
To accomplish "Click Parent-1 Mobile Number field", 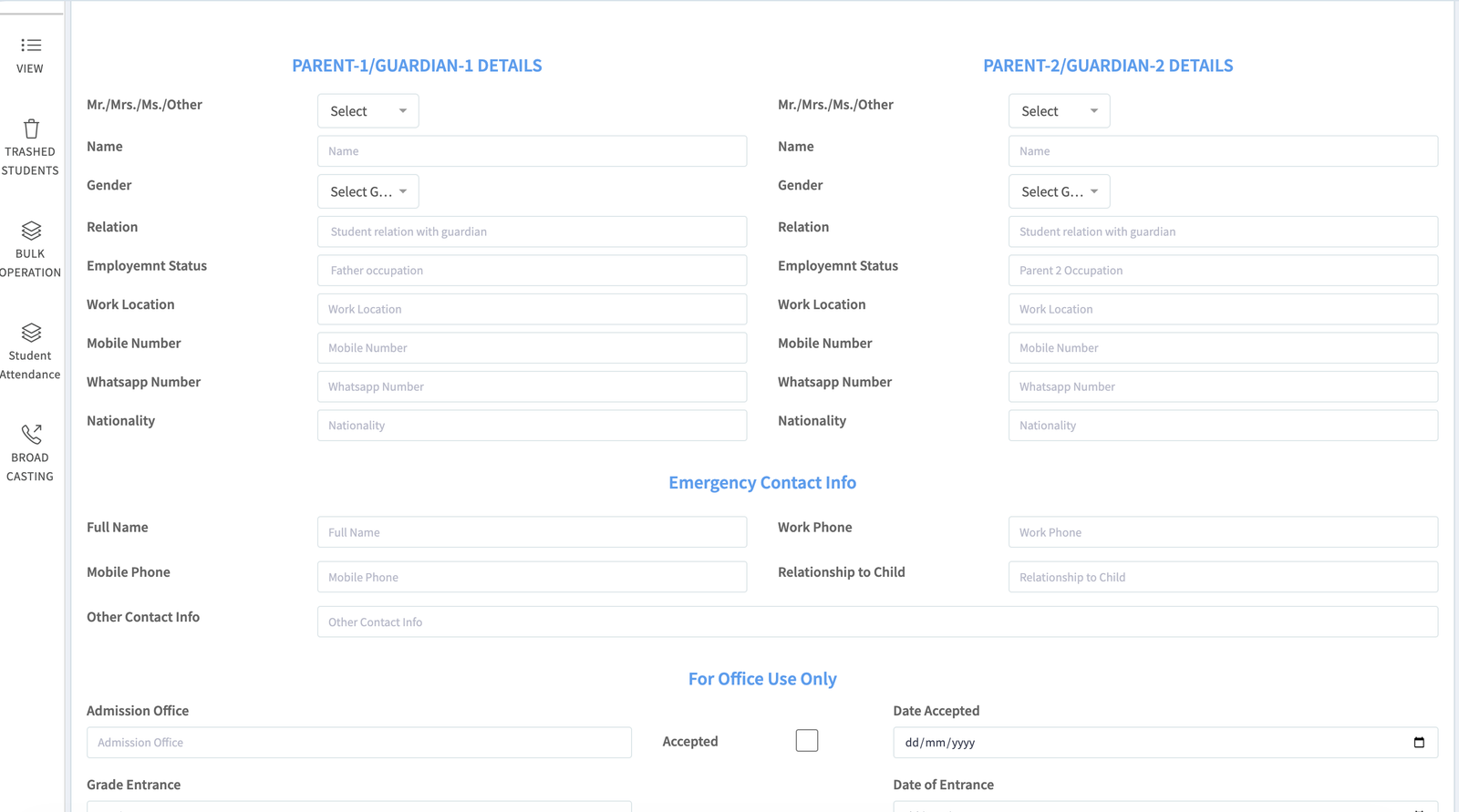I will click(533, 348).
